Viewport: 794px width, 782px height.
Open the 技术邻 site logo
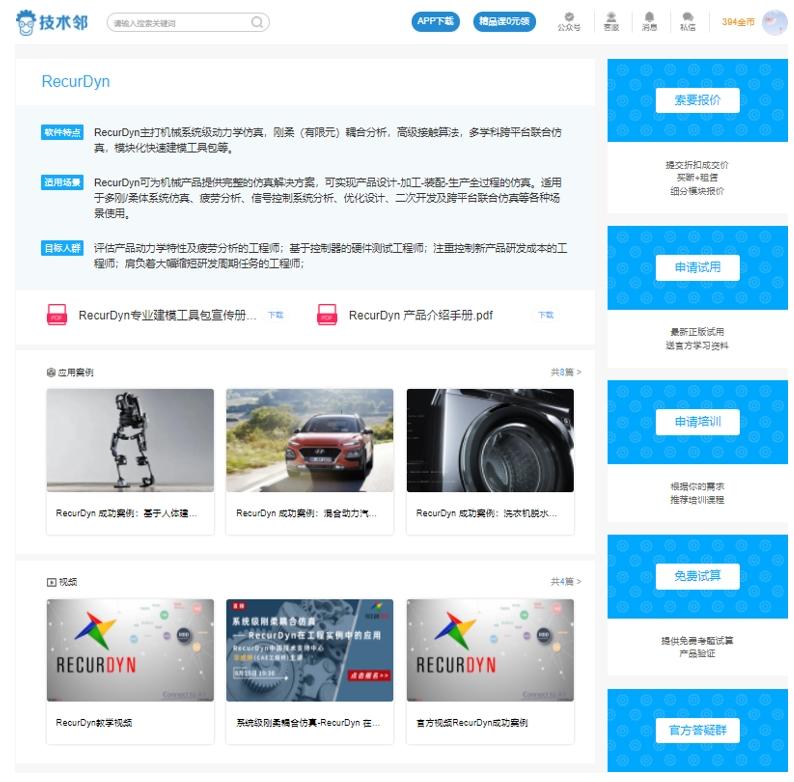click(x=52, y=22)
